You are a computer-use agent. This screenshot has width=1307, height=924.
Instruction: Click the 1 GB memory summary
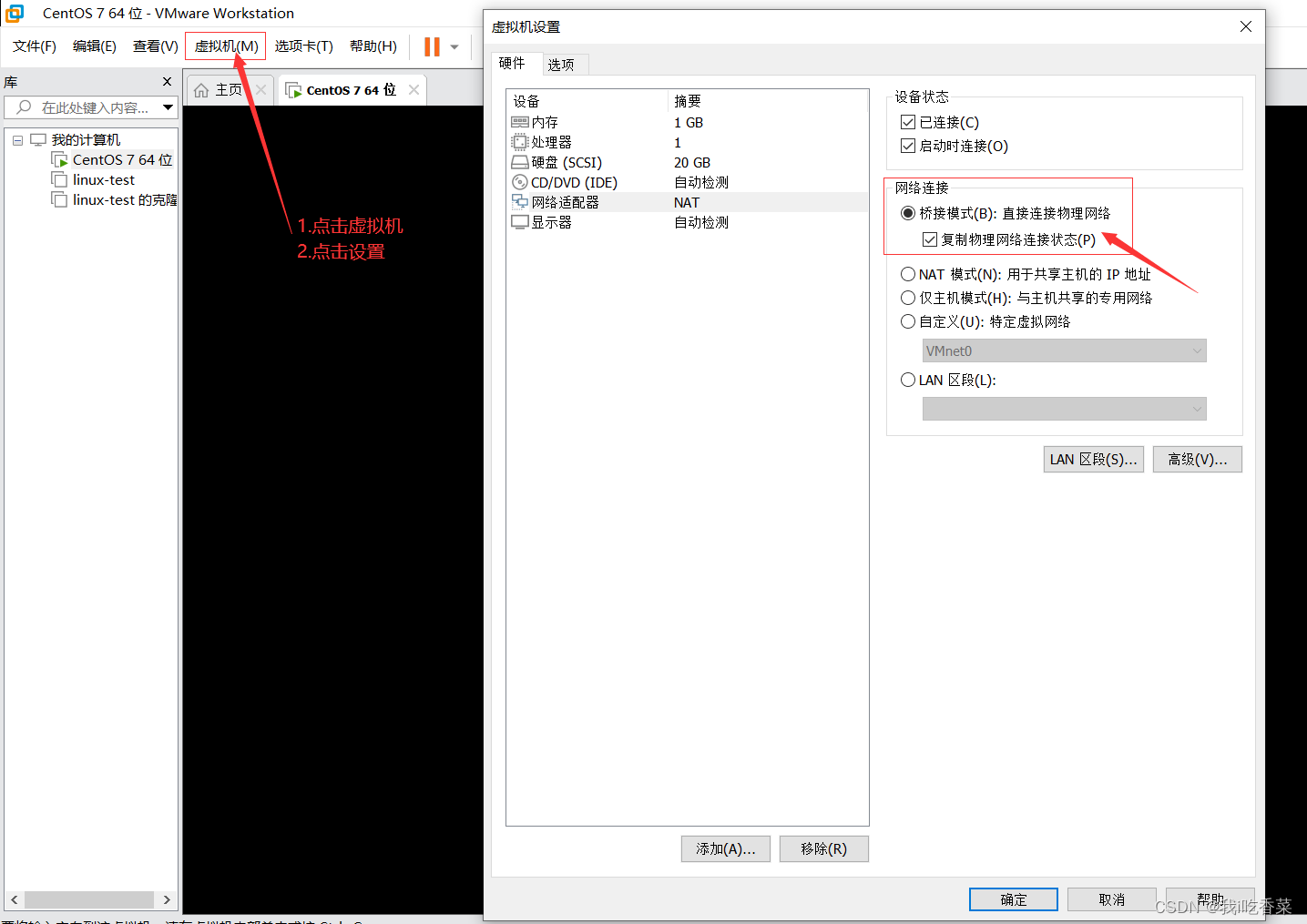coord(689,122)
